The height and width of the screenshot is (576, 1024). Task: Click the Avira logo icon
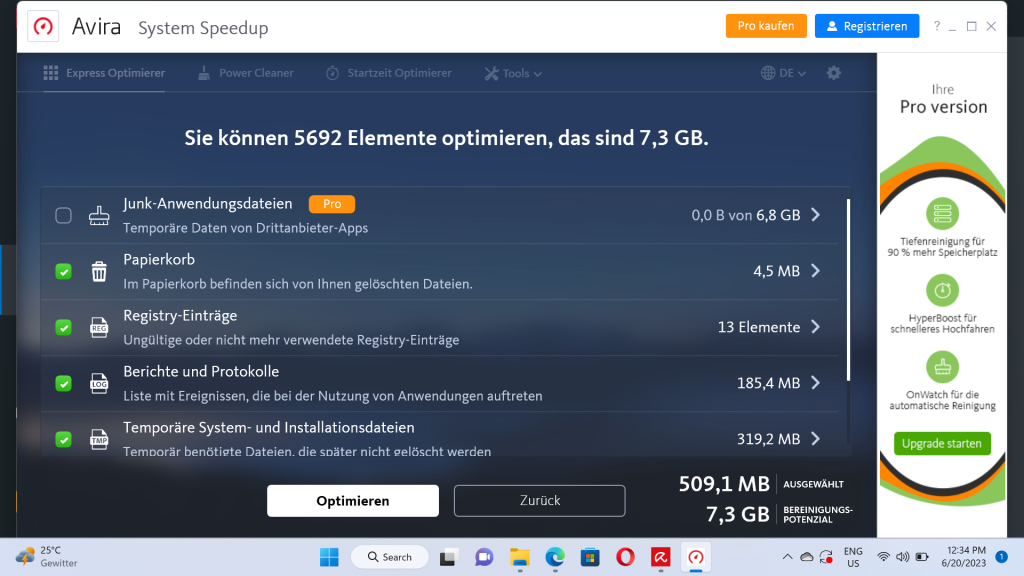coord(43,27)
